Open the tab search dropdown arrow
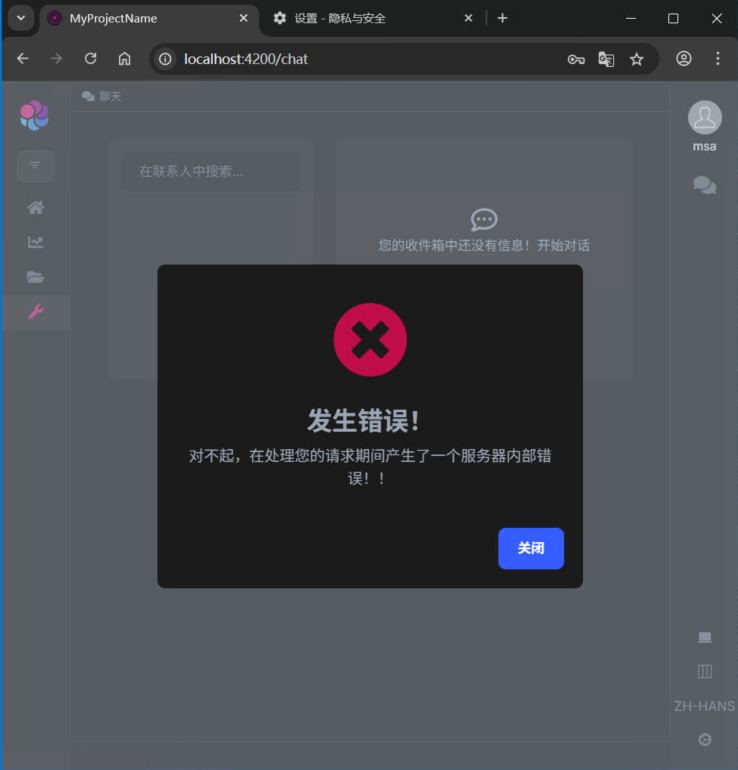The image size is (738, 770). [x=21, y=18]
